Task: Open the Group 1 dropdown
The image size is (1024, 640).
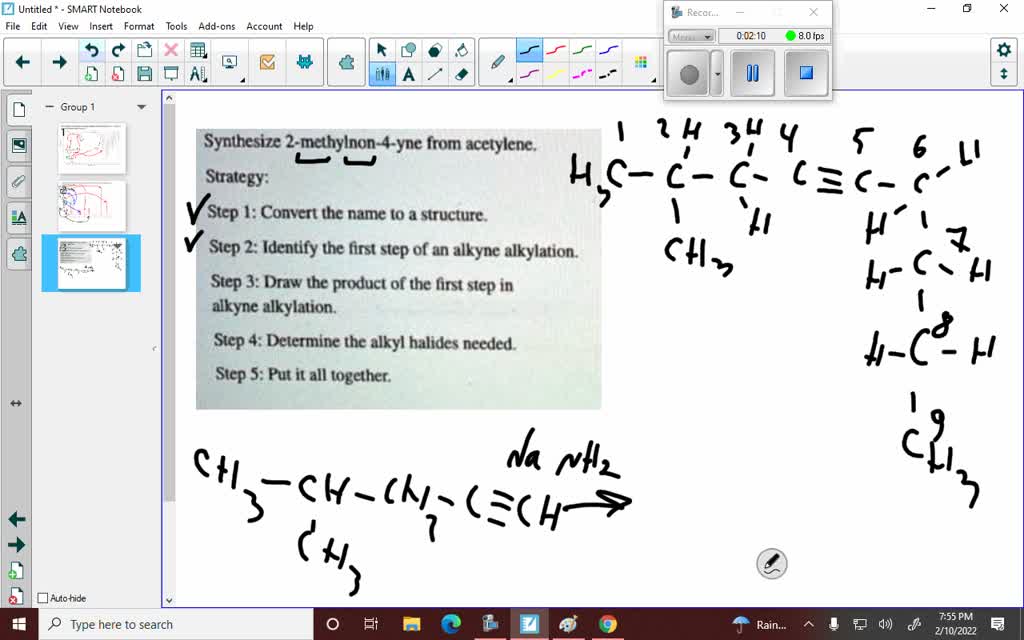Action: tap(140, 106)
